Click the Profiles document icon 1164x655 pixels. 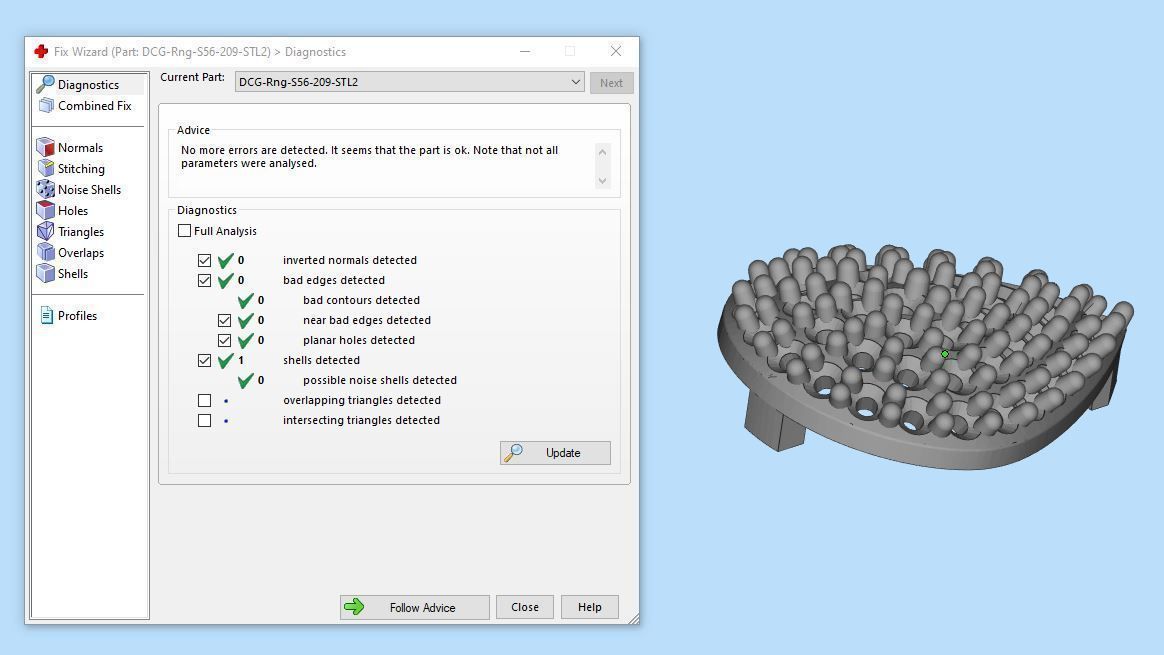(x=46, y=316)
